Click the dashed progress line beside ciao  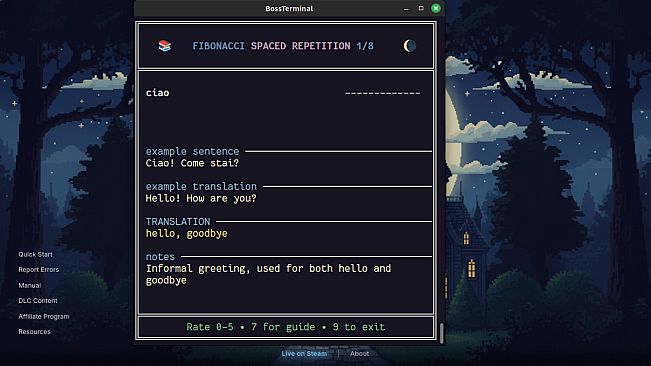tap(382, 93)
